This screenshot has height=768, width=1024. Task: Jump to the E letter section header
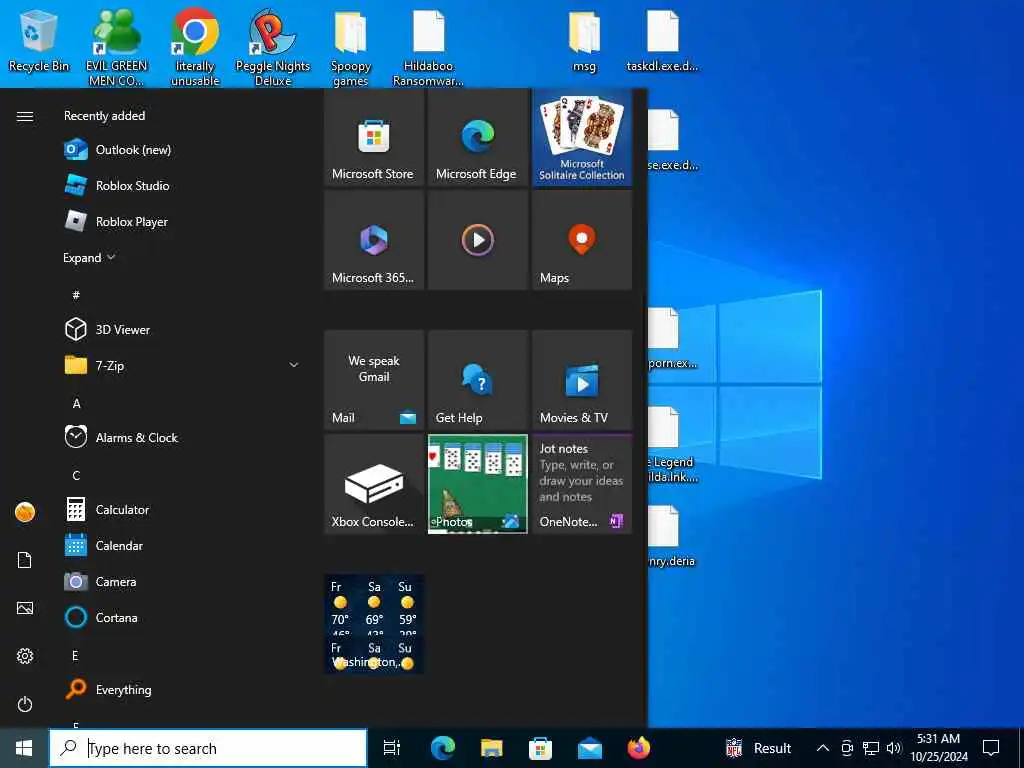click(x=75, y=656)
